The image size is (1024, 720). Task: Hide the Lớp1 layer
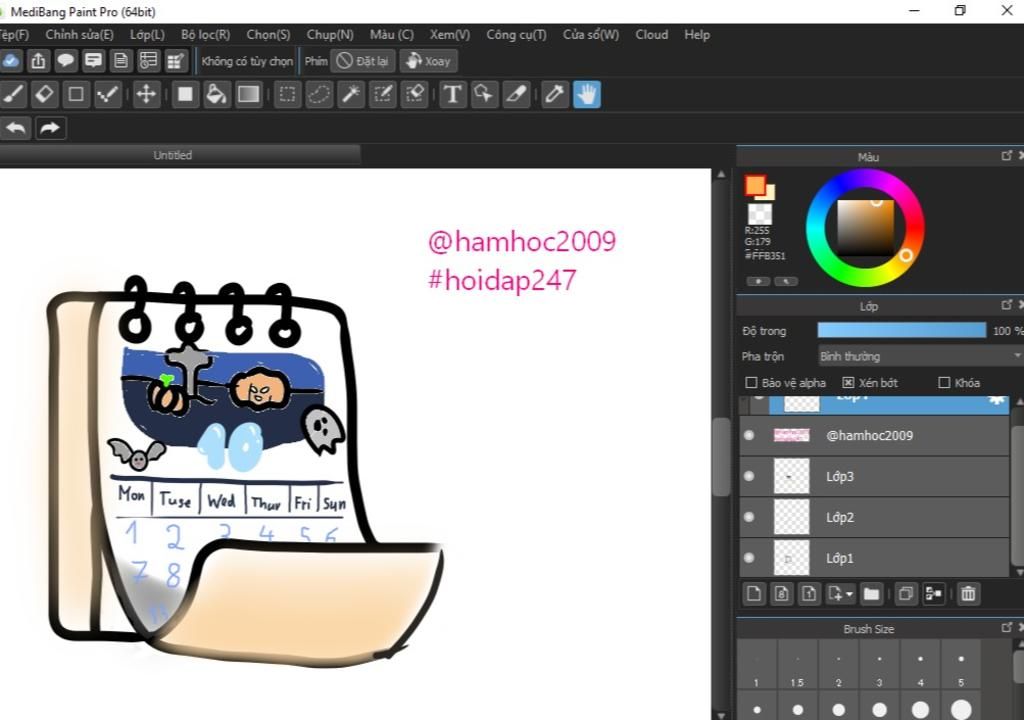click(749, 558)
